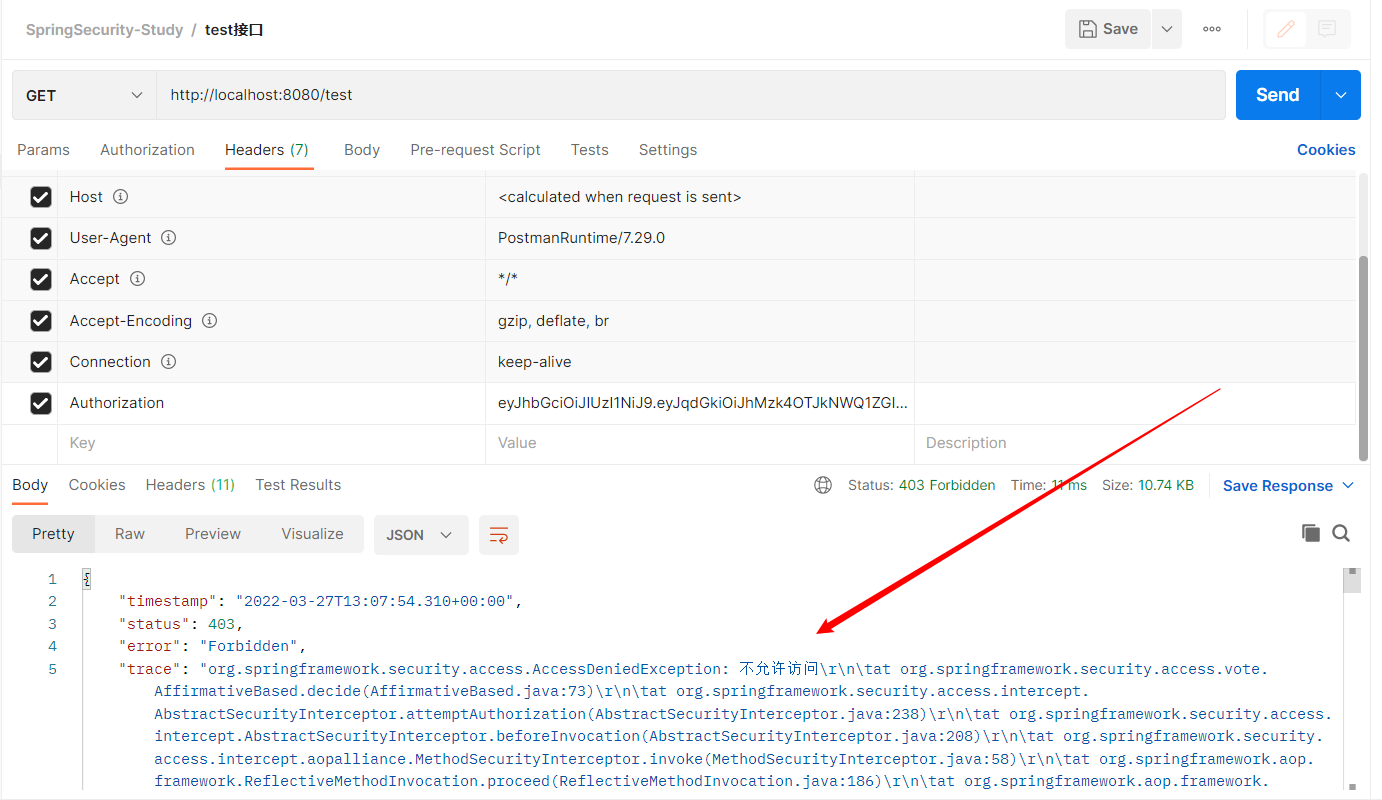Open comments with the speech bubble icon
The image size is (1382, 800).
point(1327,29)
